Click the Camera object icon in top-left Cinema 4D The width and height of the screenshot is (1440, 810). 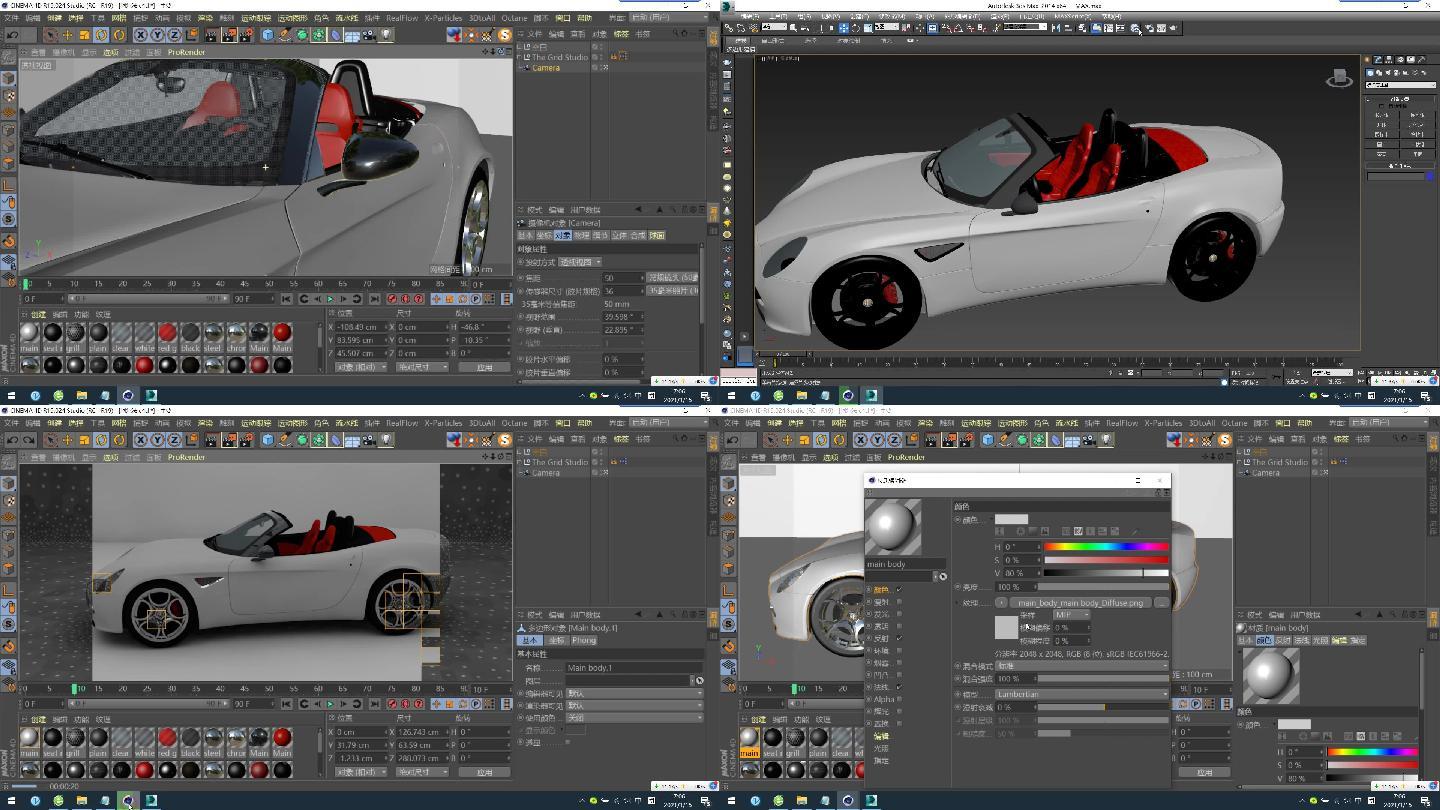[368, 35]
